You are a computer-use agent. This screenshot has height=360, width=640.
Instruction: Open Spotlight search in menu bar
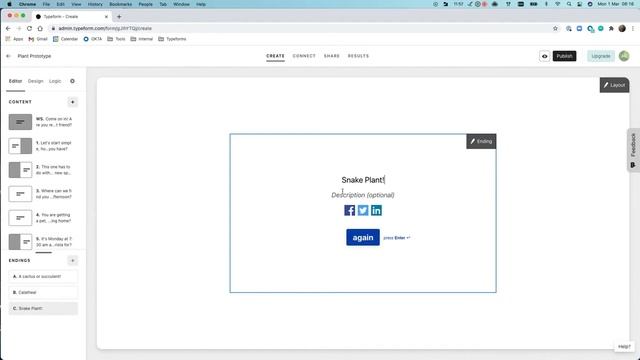(x=569, y=4)
